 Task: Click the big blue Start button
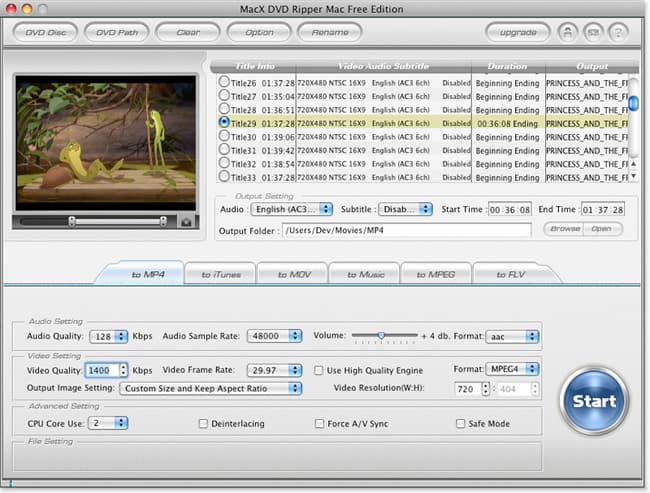click(x=595, y=401)
